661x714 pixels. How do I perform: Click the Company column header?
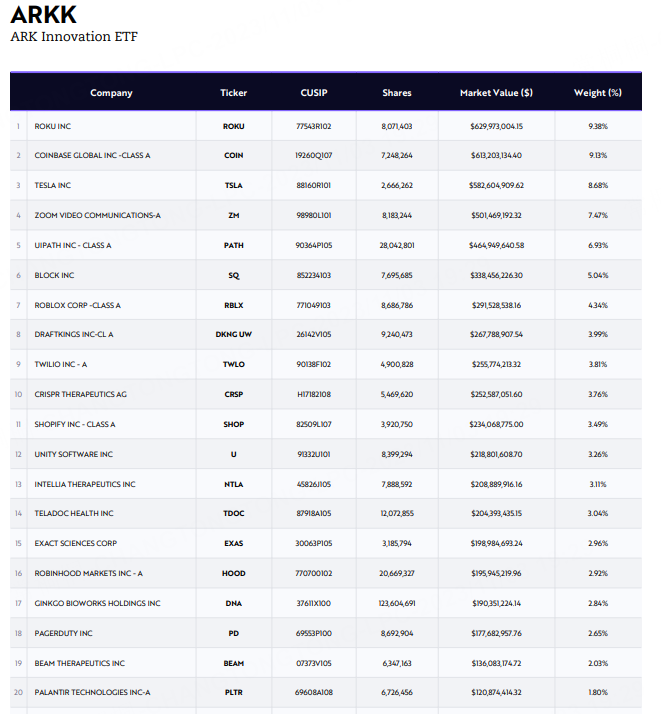point(111,93)
